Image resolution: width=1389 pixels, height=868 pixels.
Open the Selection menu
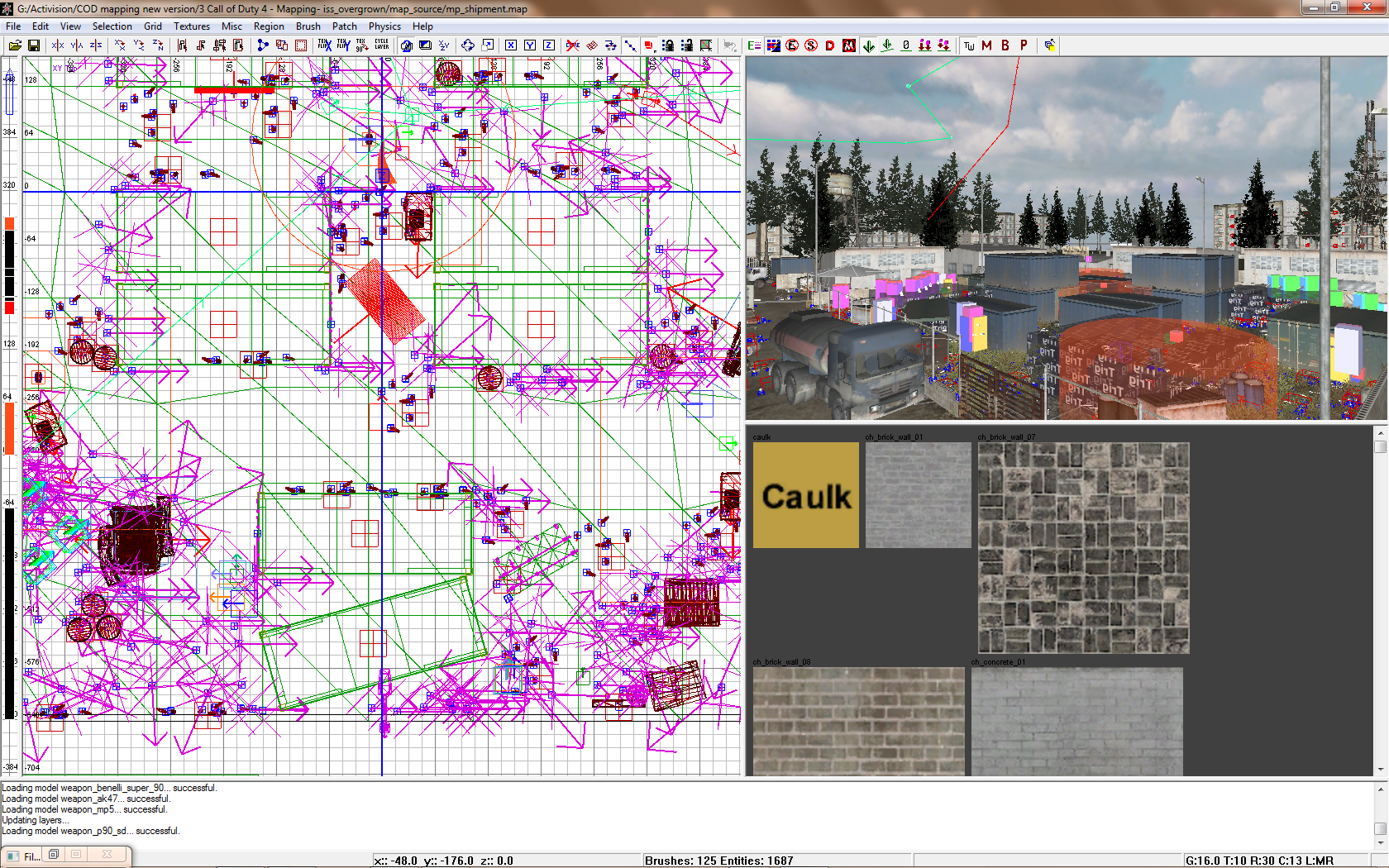click(x=112, y=26)
